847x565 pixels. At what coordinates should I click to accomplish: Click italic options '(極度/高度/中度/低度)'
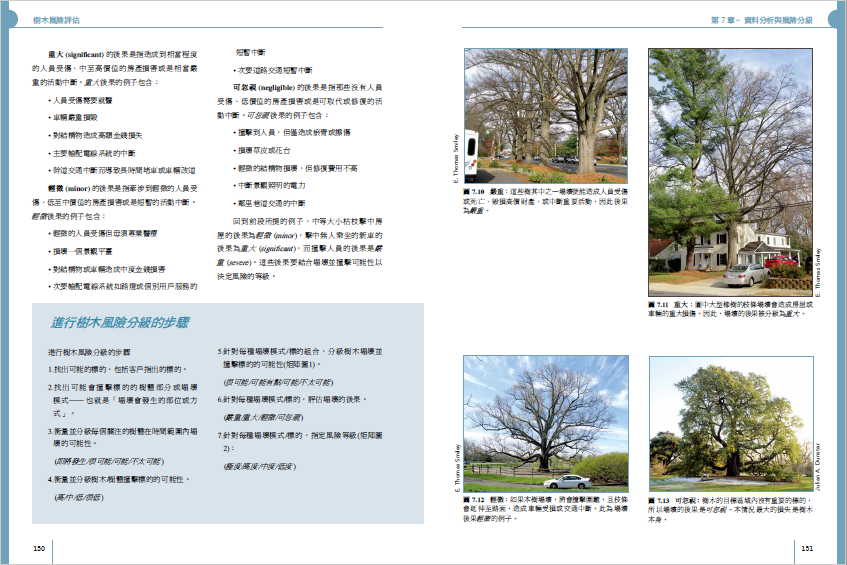[260, 467]
